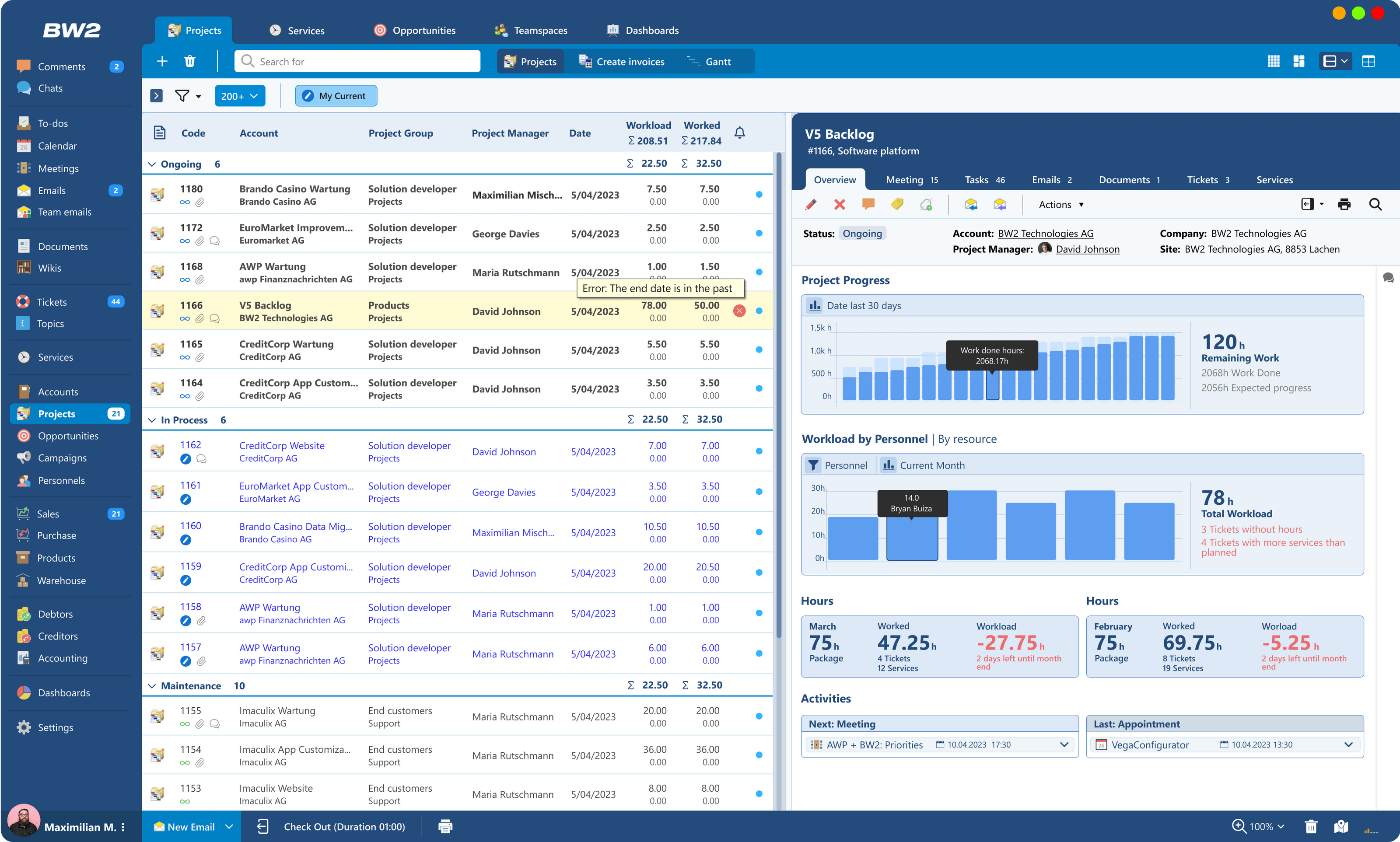Viewport: 1400px width, 842px height.
Task: Open the 200+ record count dropdown
Action: pos(239,96)
